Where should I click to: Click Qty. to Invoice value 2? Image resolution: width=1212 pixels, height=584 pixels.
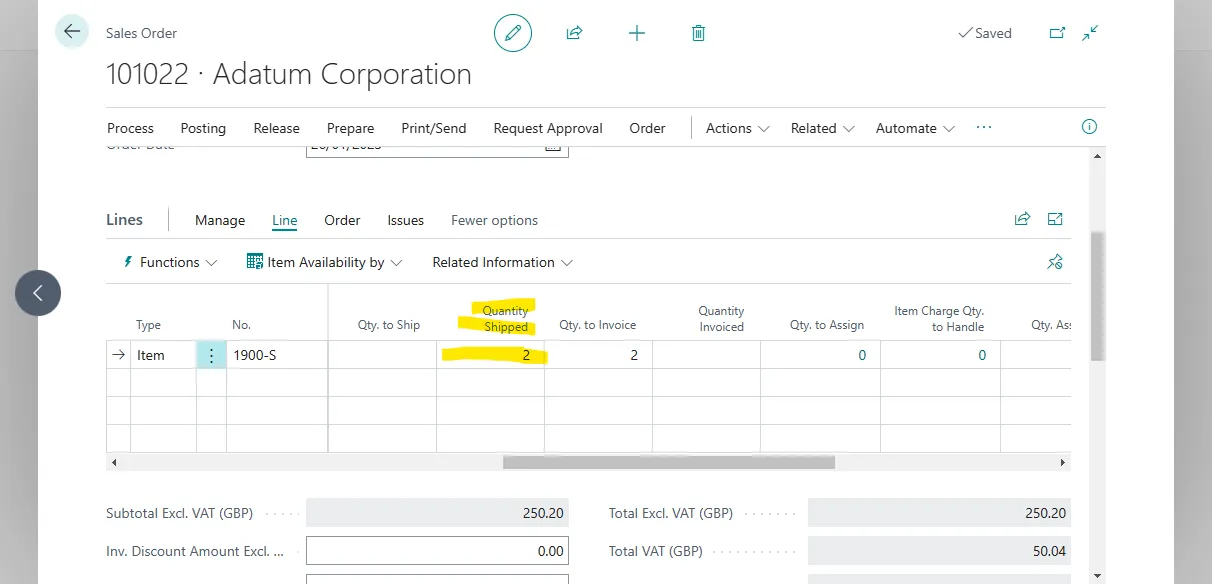598,355
